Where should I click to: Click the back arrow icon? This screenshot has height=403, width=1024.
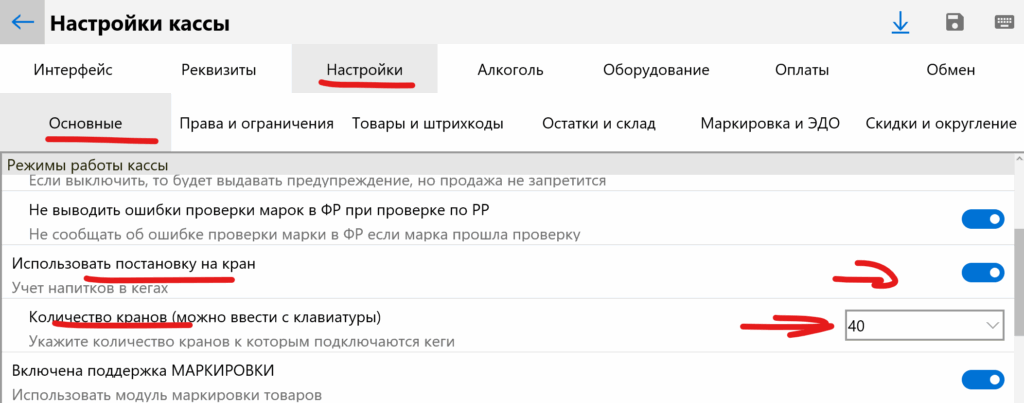22,22
